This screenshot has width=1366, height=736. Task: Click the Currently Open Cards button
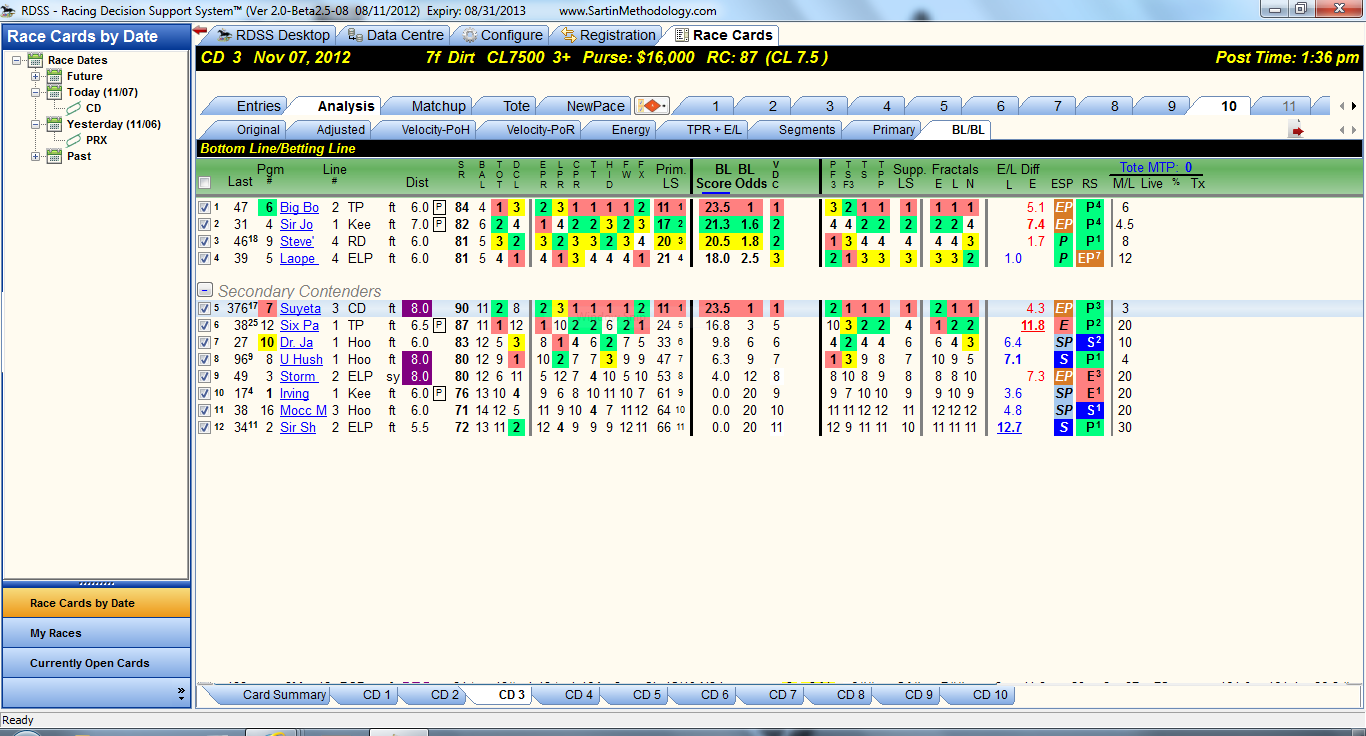[x=96, y=663]
